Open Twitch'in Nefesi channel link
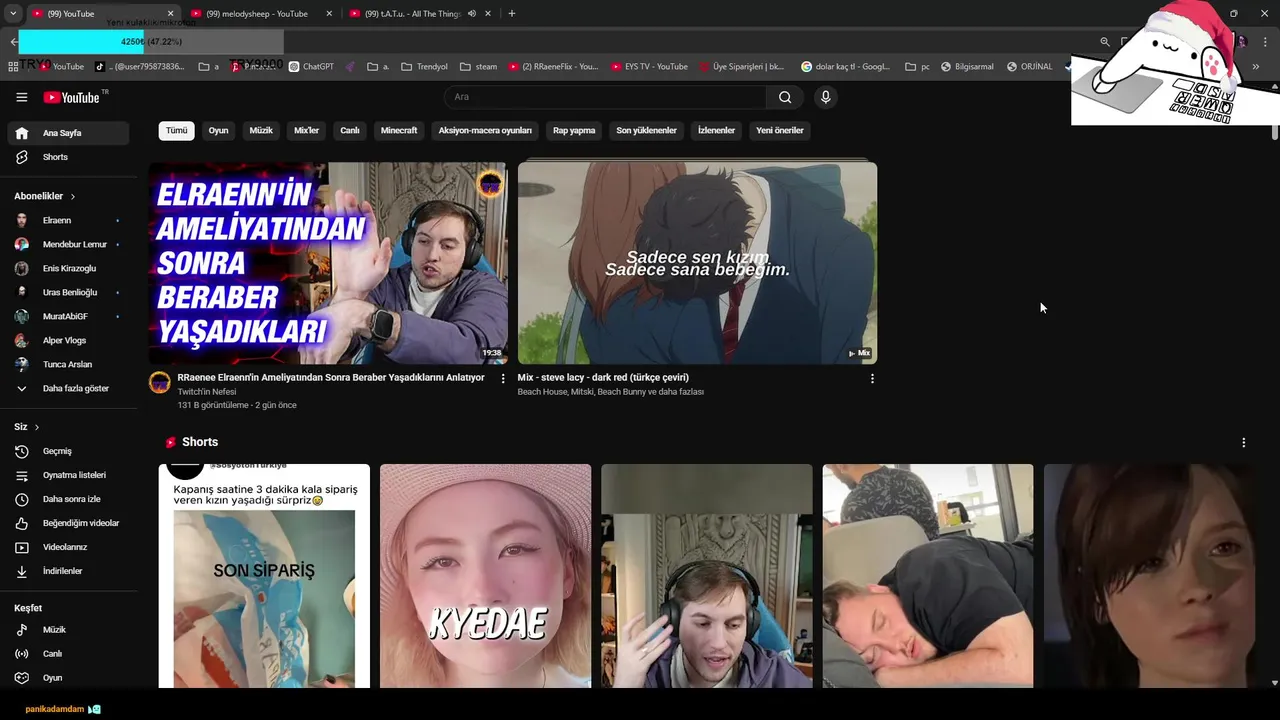Viewport: 1280px width, 720px height. tap(207, 392)
